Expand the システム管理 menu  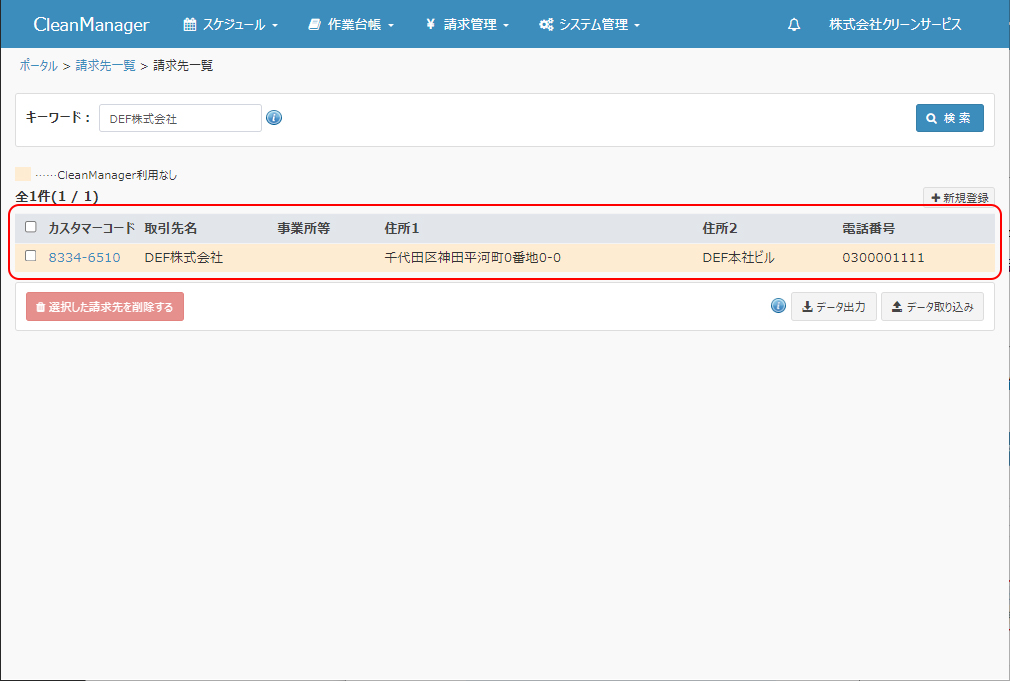(589, 25)
